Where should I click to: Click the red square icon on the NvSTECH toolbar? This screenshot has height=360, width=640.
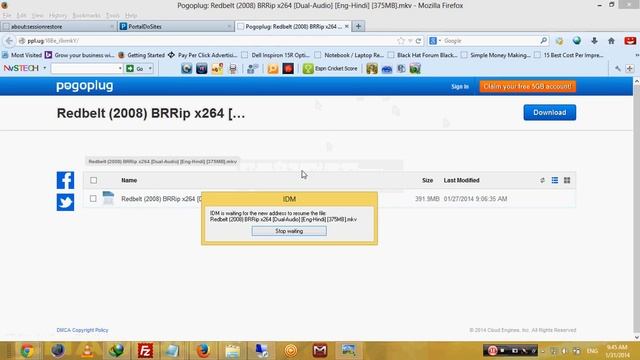pos(288,69)
